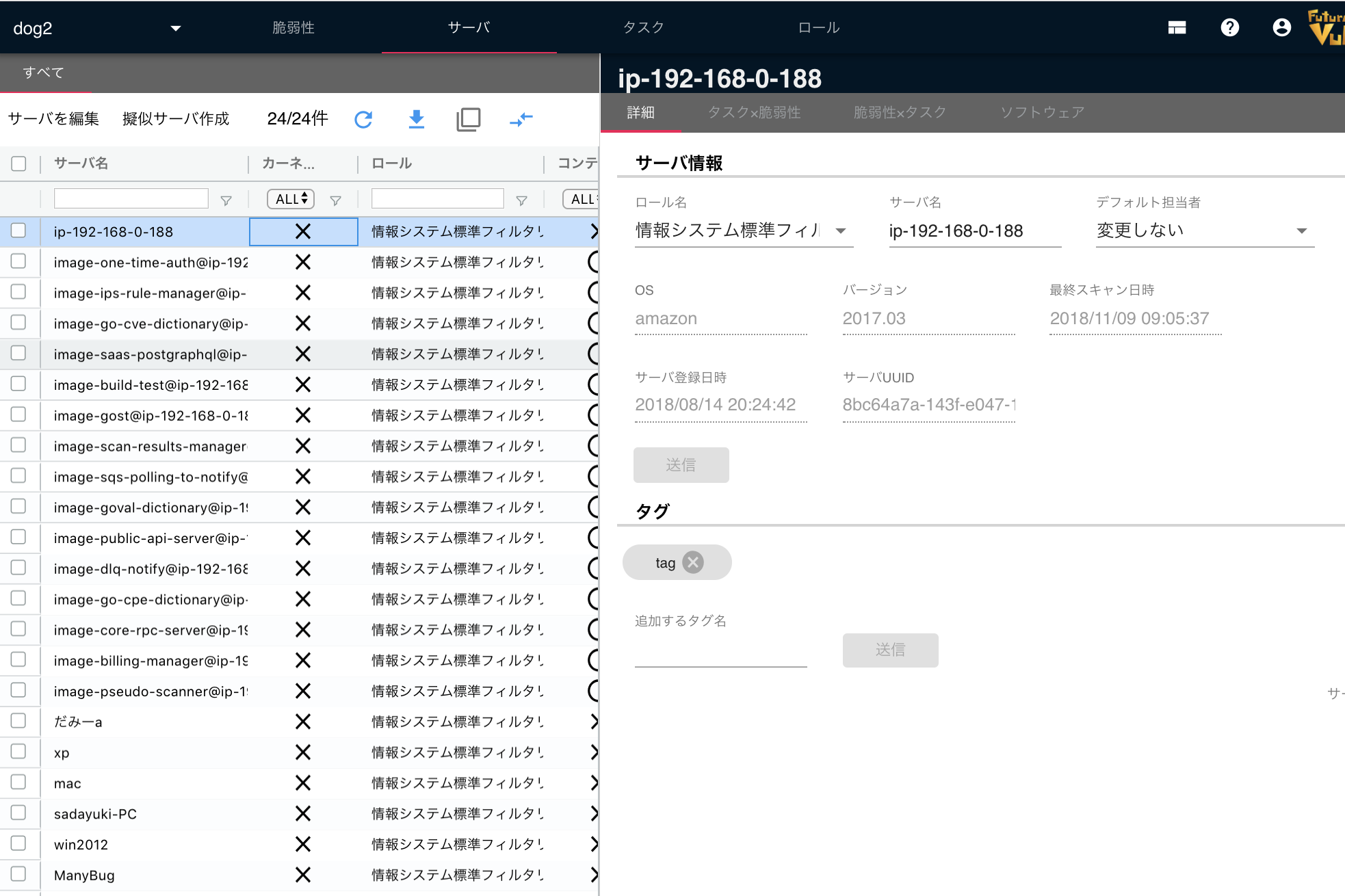Click the サーバ名 column filter funnel icon

click(x=226, y=199)
